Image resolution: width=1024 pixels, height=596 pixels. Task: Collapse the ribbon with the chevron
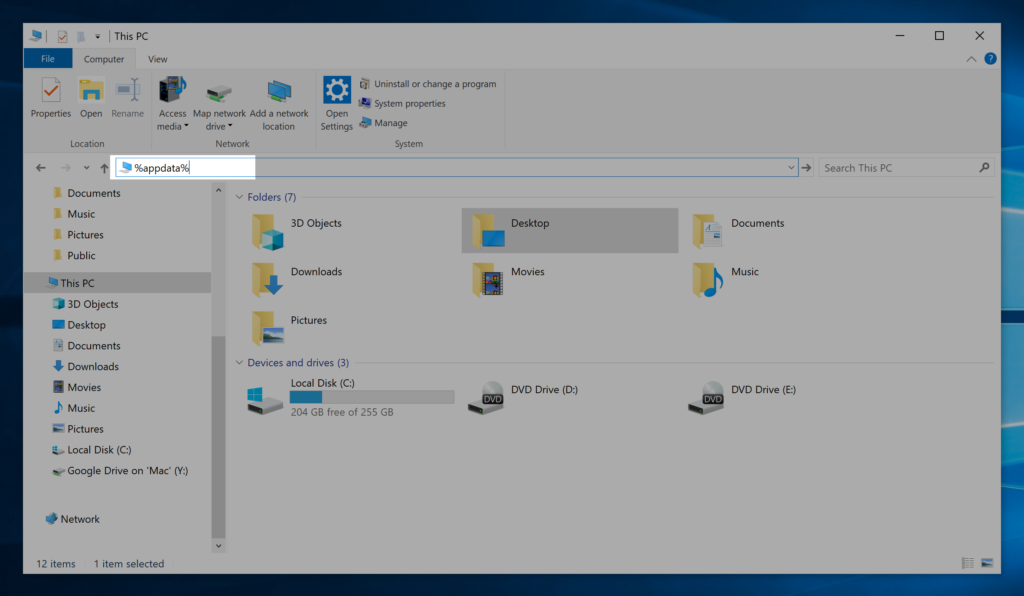tap(971, 59)
